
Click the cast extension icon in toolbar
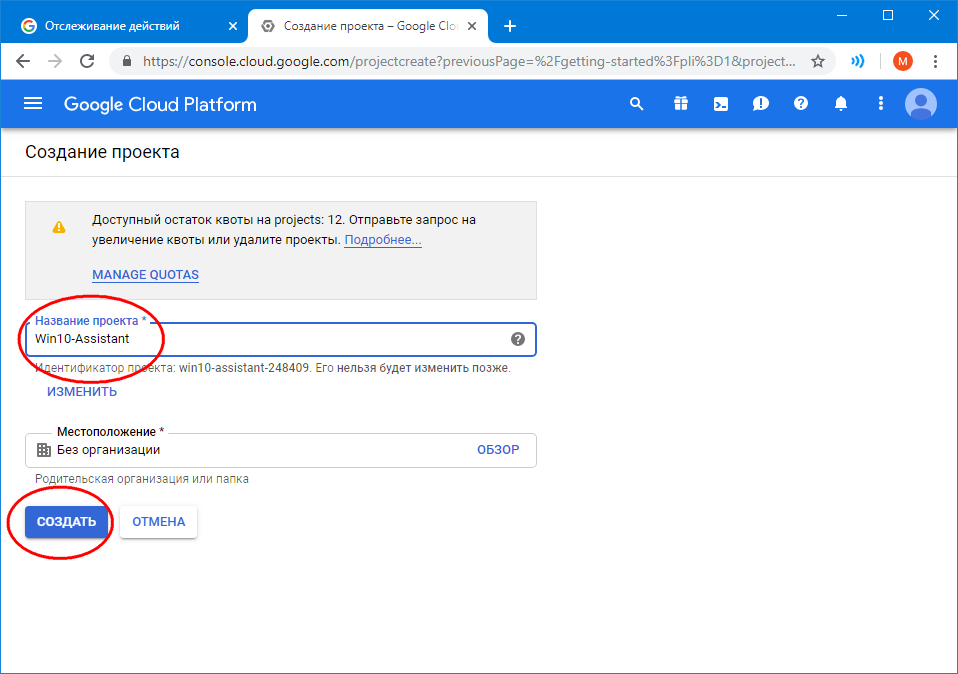pyautogui.click(x=858, y=61)
